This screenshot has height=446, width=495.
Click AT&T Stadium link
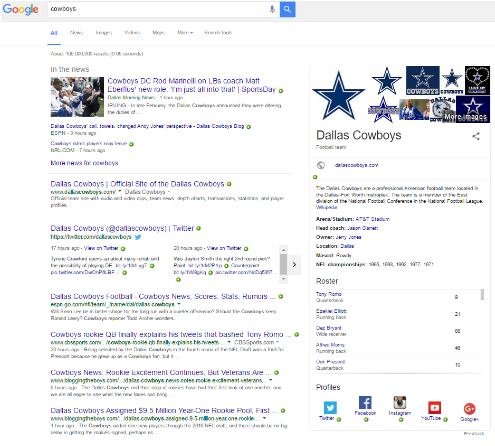coord(372,219)
